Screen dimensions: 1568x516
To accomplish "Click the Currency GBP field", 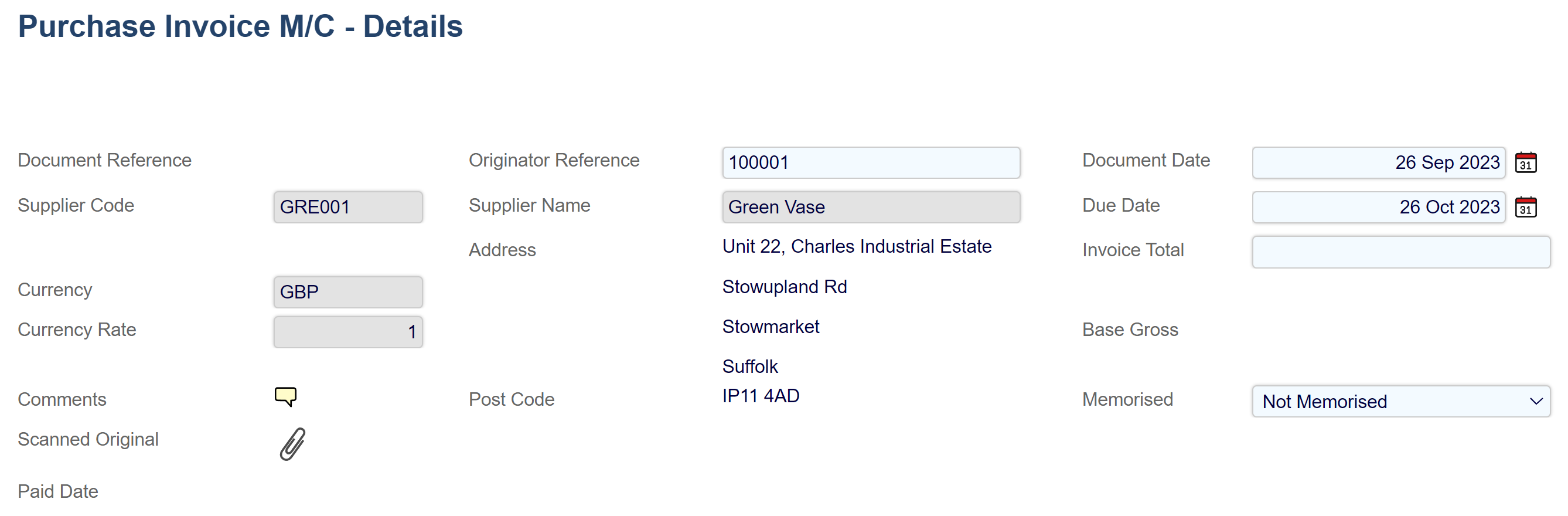I will coord(347,292).
